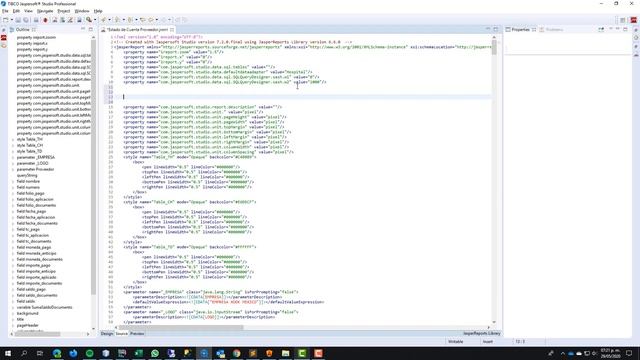Viewport: 640px width, 360px height.
Task: Click the Search magnifier toolbar icon
Action: coord(89,20)
